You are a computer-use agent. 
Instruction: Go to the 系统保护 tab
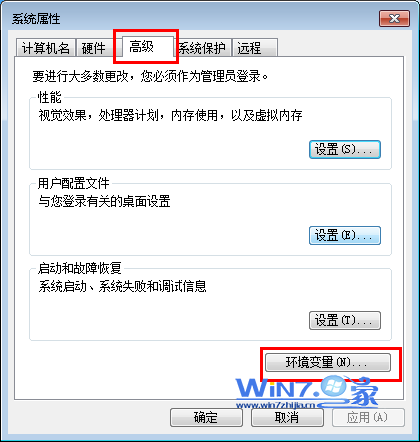click(202, 48)
